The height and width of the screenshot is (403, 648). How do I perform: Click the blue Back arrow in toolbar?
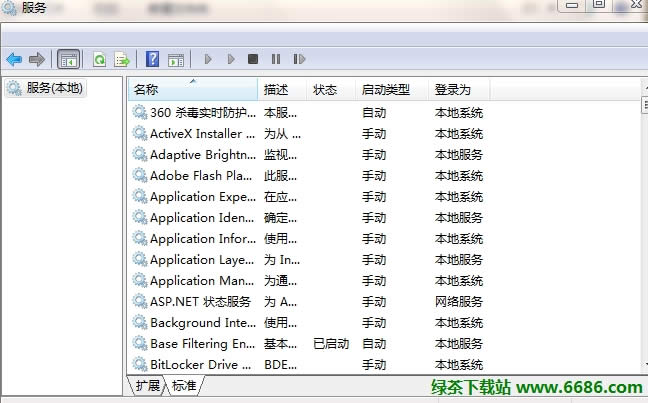click(14, 60)
